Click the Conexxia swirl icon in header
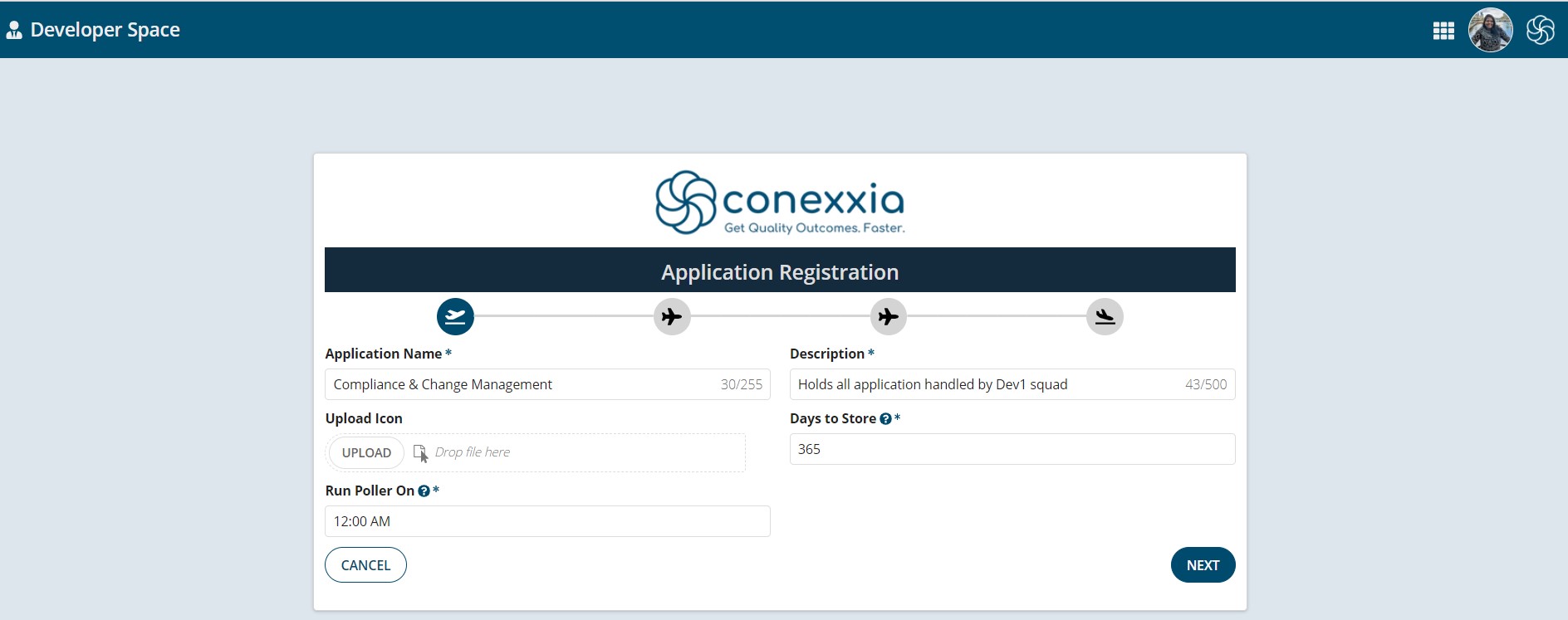The height and width of the screenshot is (620, 1568). 1540,30
